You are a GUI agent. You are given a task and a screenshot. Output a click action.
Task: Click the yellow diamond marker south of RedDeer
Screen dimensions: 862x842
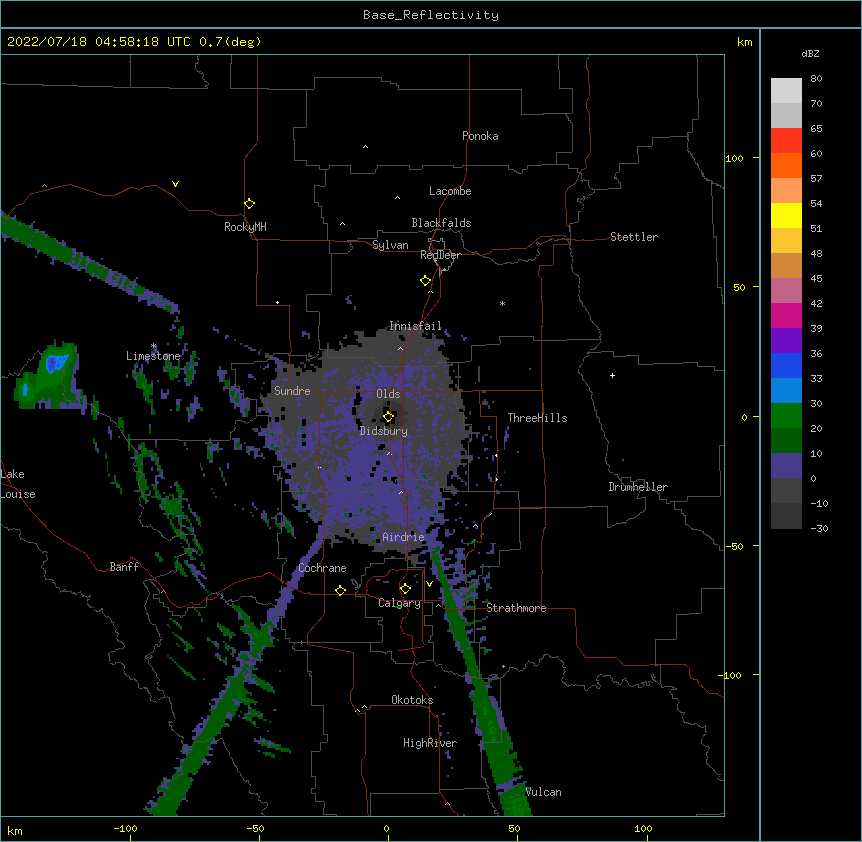pyautogui.click(x=425, y=281)
